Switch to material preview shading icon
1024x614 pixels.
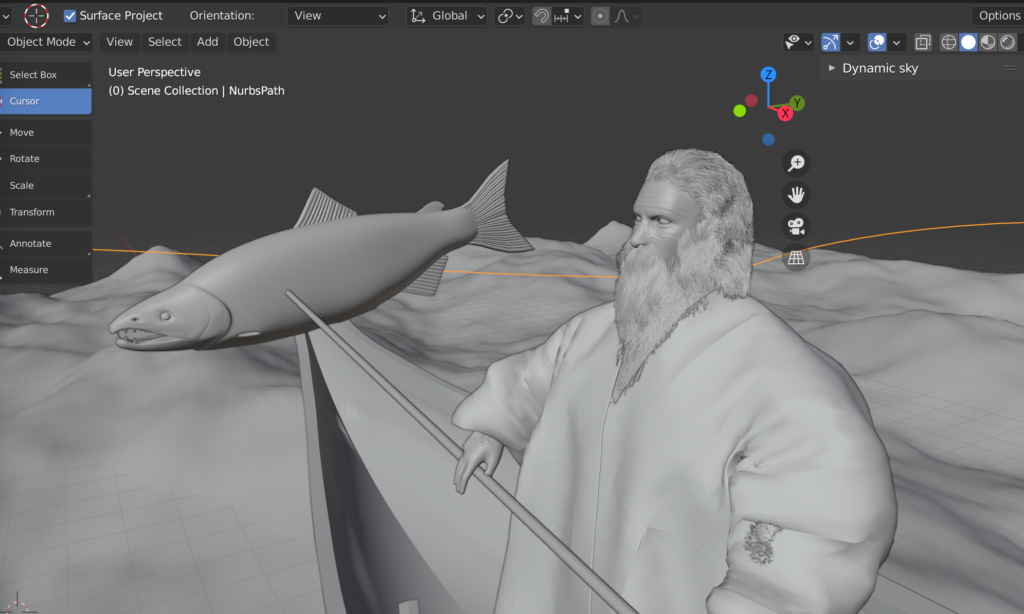click(x=987, y=42)
